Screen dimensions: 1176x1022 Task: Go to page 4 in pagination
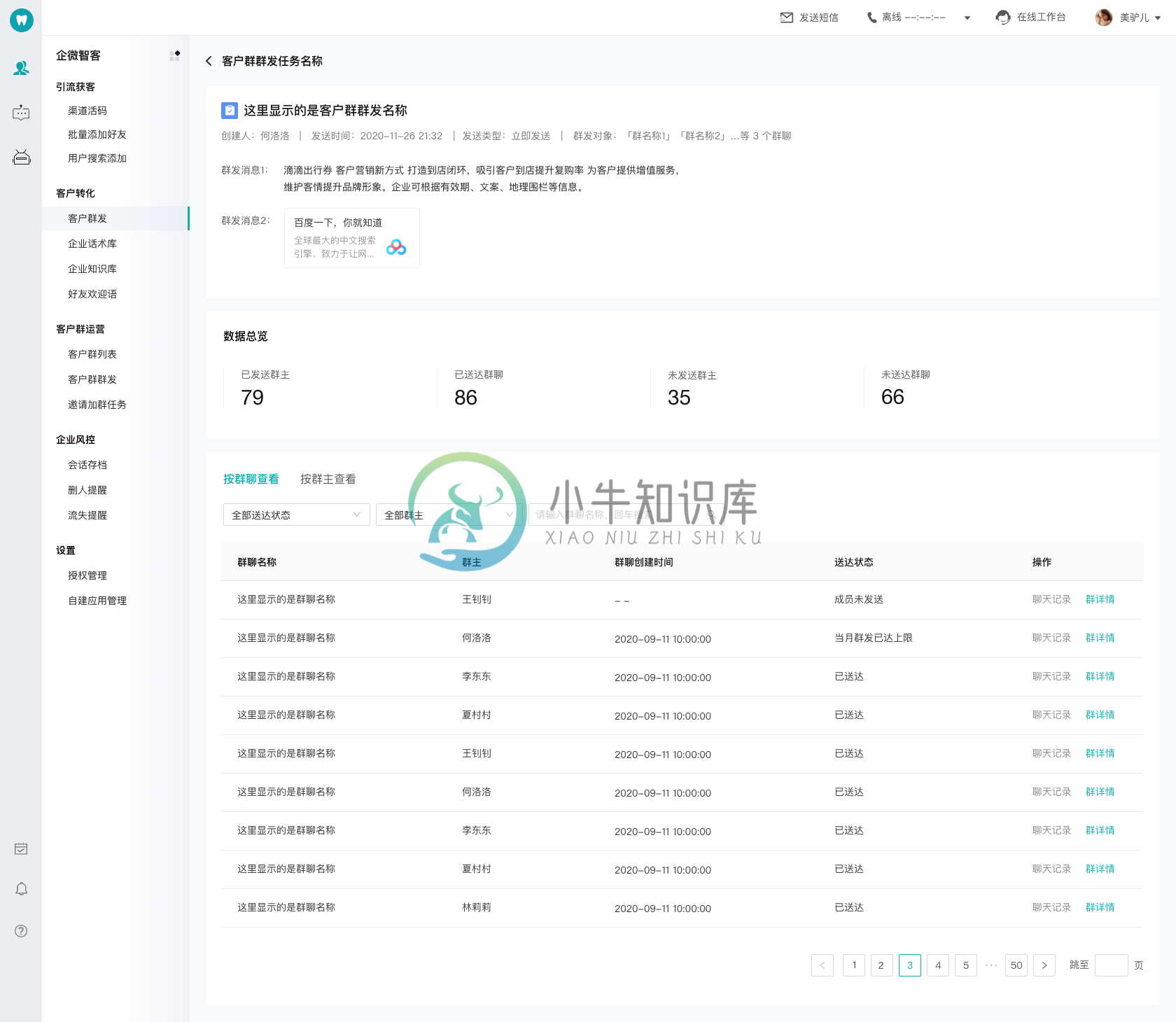point(938,965)
